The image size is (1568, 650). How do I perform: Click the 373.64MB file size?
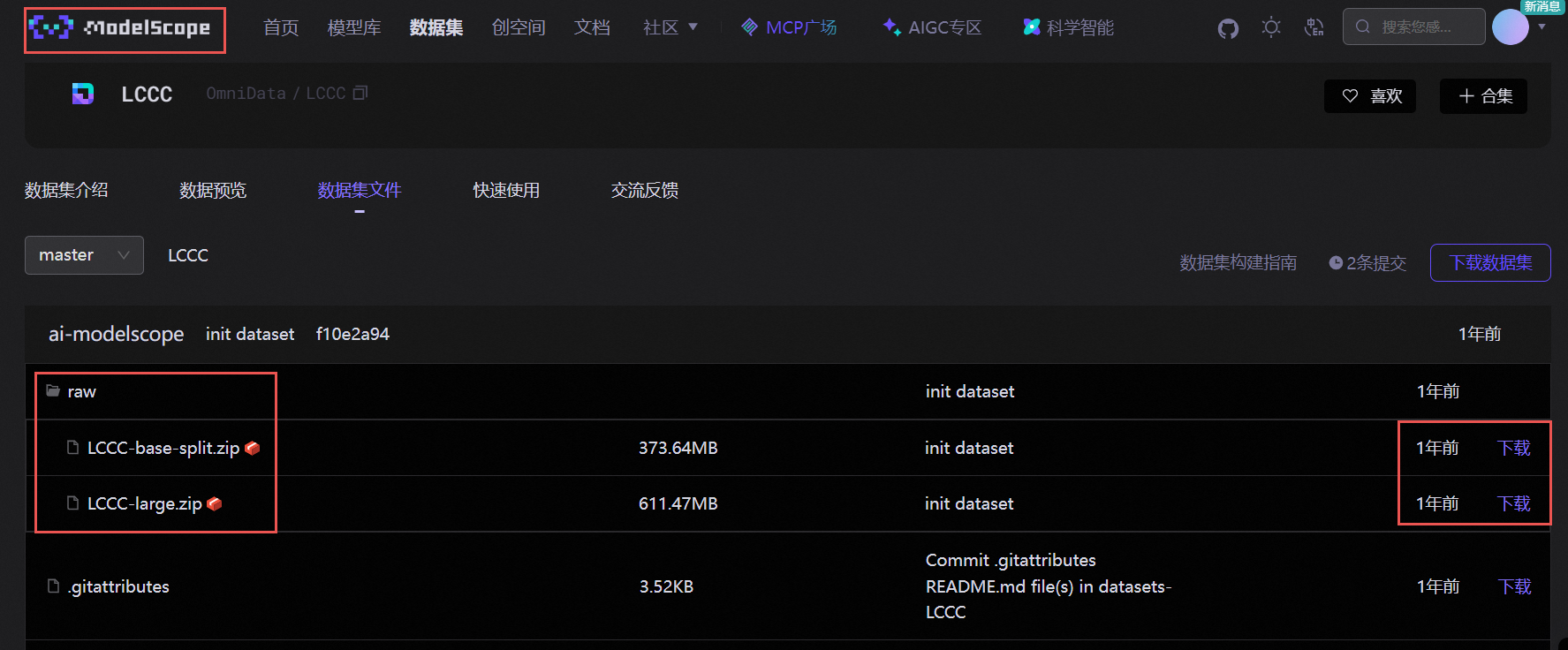(x=678, y=448)
